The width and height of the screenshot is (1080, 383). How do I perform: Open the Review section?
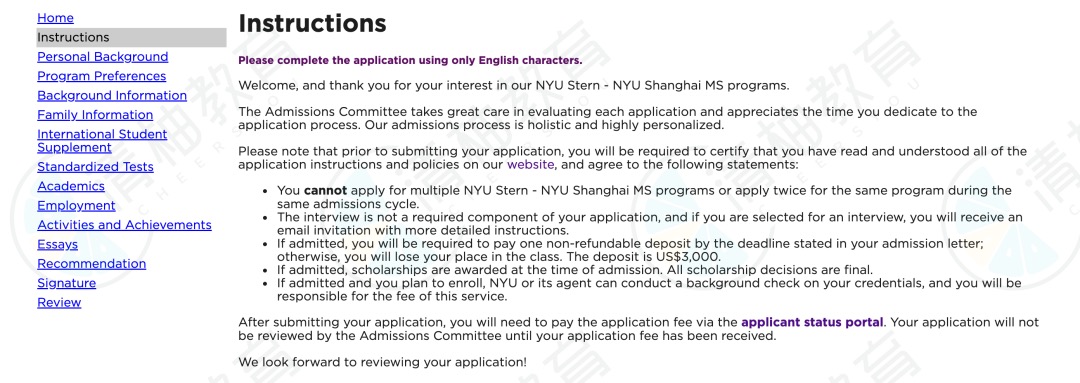pos(59,302)
